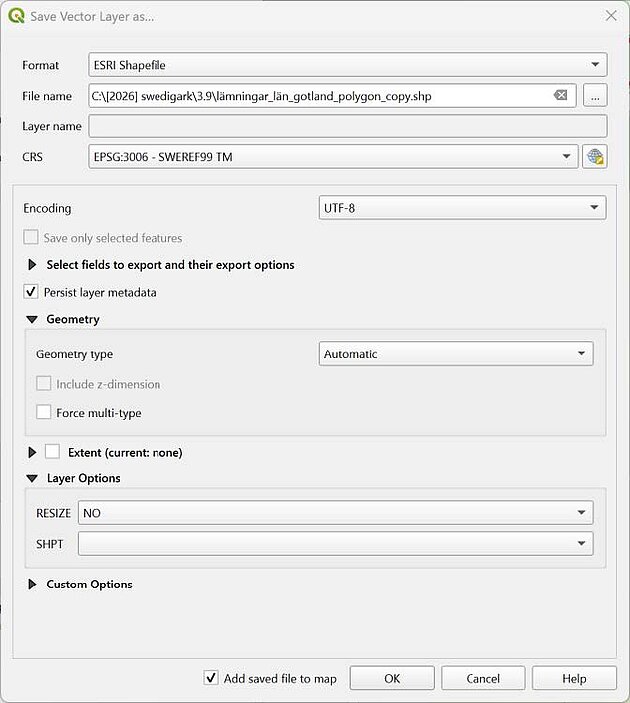Click the Cancel button
Screen dimensions: 630x703
pyautogui.click(x=483, y=678)
